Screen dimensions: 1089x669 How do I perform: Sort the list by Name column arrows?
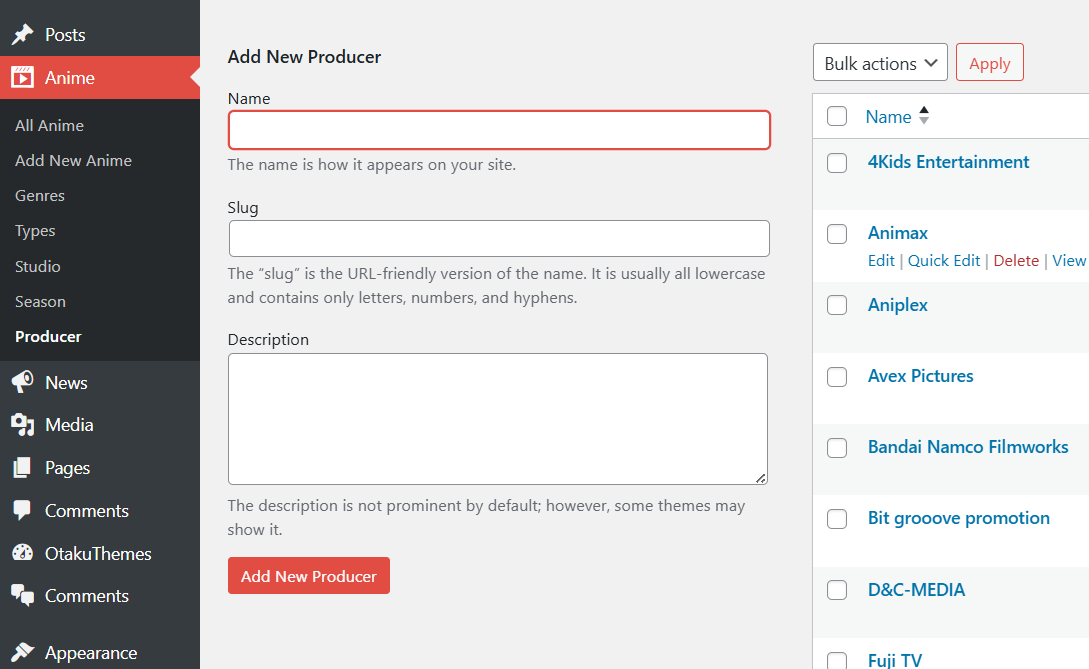click(x=924, y=116)
